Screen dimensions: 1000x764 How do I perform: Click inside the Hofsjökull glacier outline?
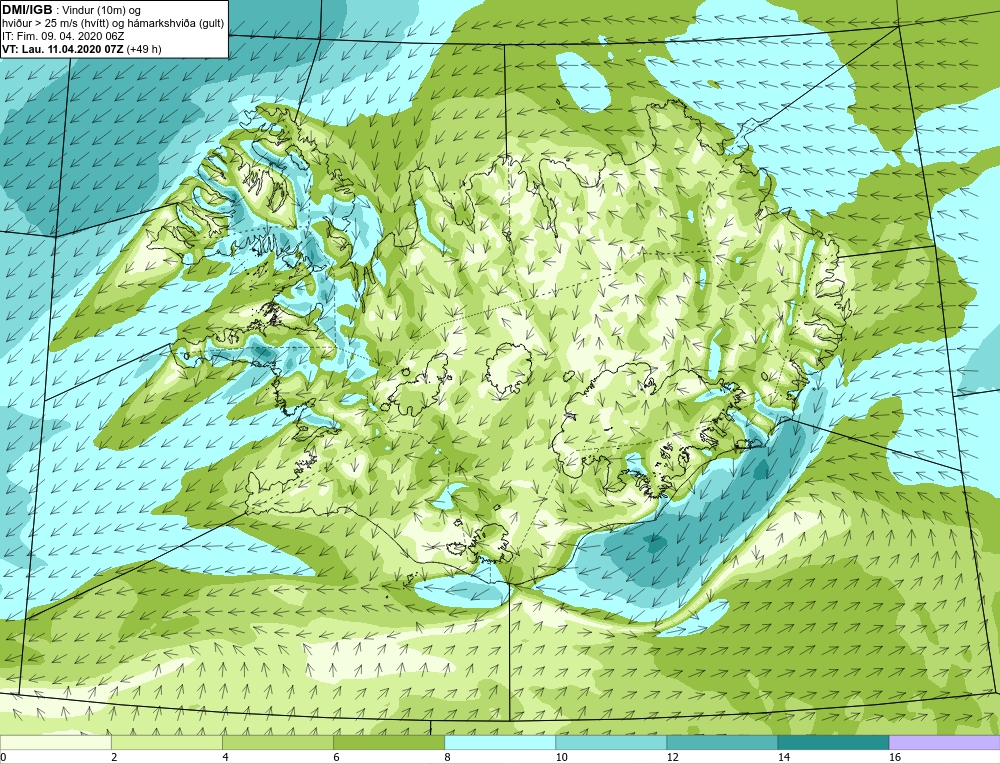click(510, 369)
